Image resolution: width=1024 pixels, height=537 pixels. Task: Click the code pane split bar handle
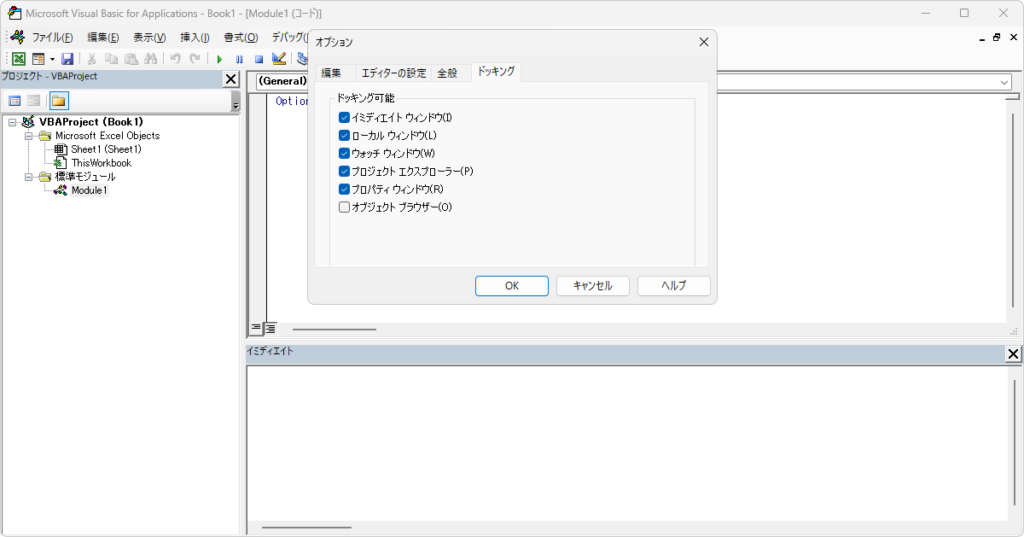(x=1012, y=97)
